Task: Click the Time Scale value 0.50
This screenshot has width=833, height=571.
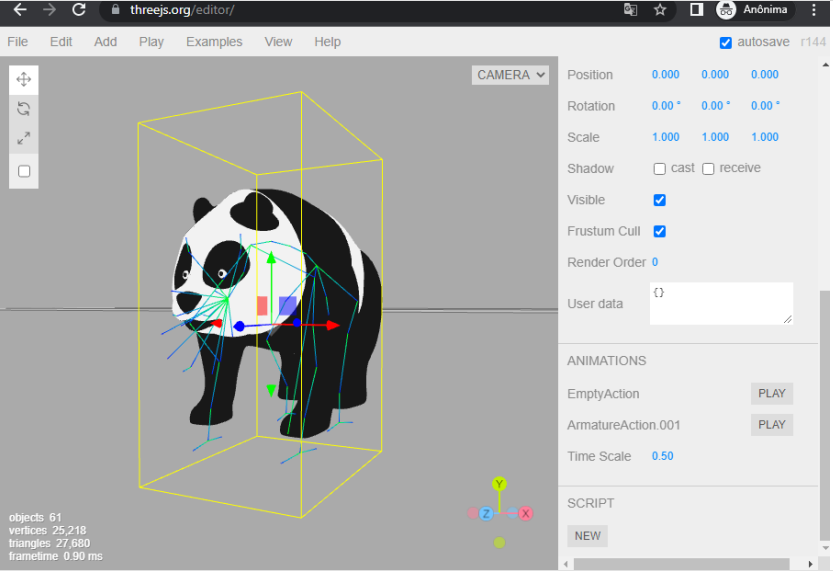Action: [x=663, y=456]
